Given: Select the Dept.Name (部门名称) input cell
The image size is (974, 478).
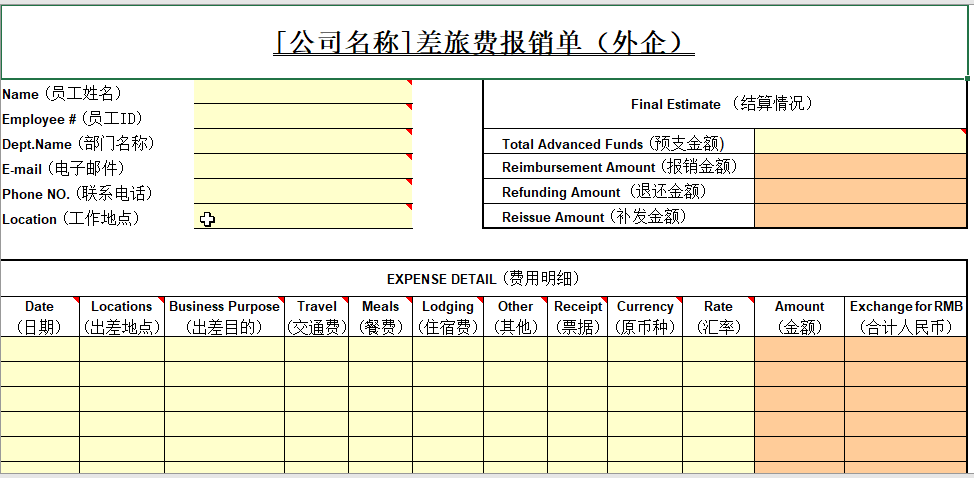Looking at the screenshot, I should click(302, 143).
